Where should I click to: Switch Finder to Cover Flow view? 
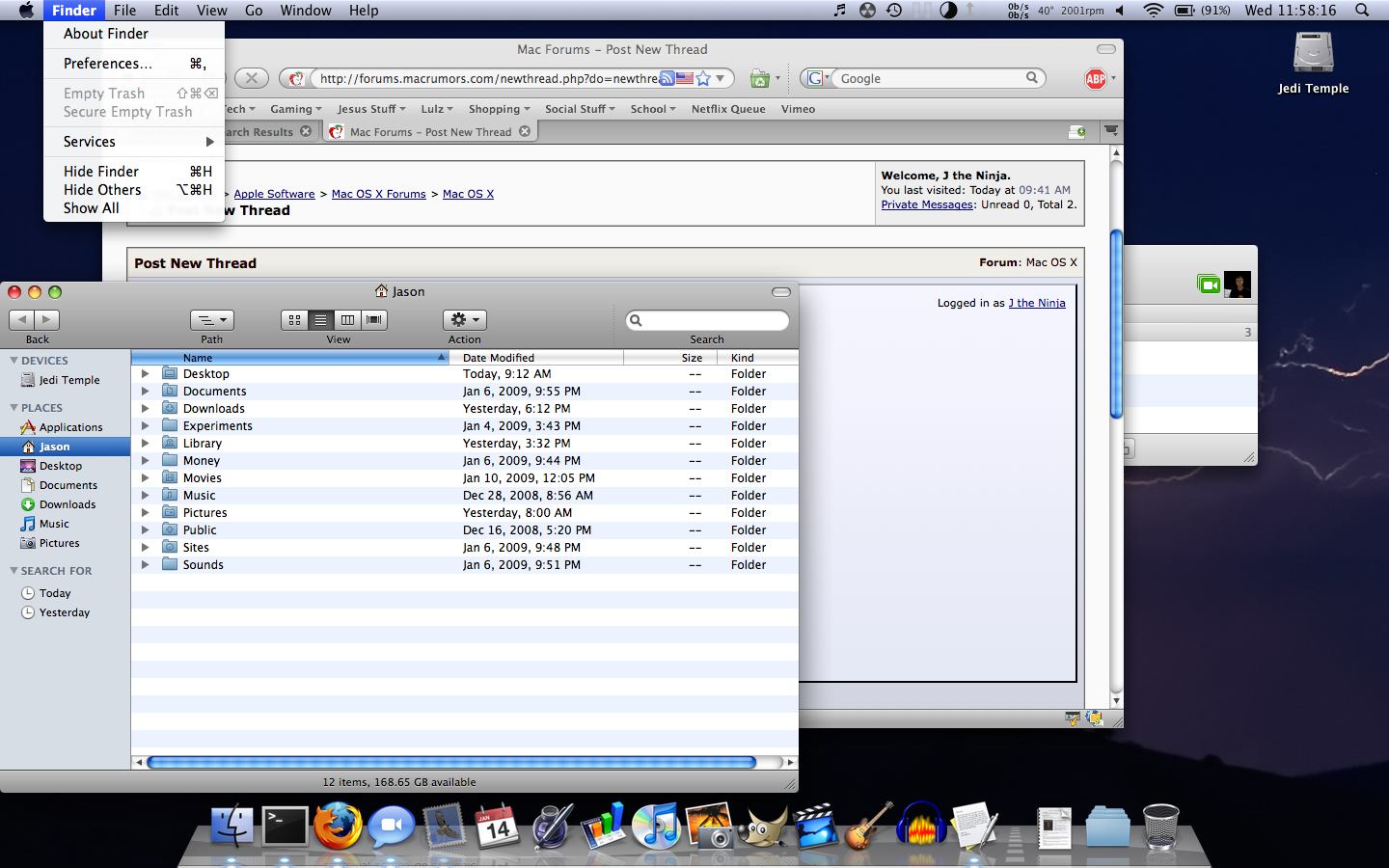tap(374, 319)
